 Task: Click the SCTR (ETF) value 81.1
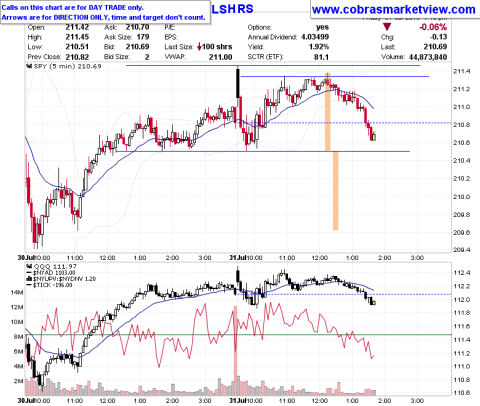[321, 57]
